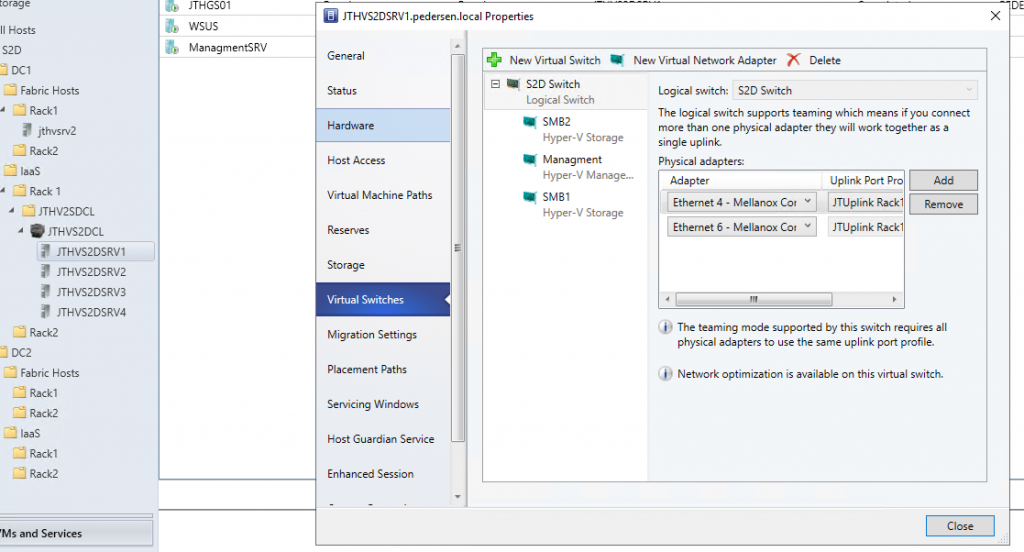The width and height of the screenshot is (1024, 552).
Task: Select the All Hosts tree item
Action: tap(18, 30)
